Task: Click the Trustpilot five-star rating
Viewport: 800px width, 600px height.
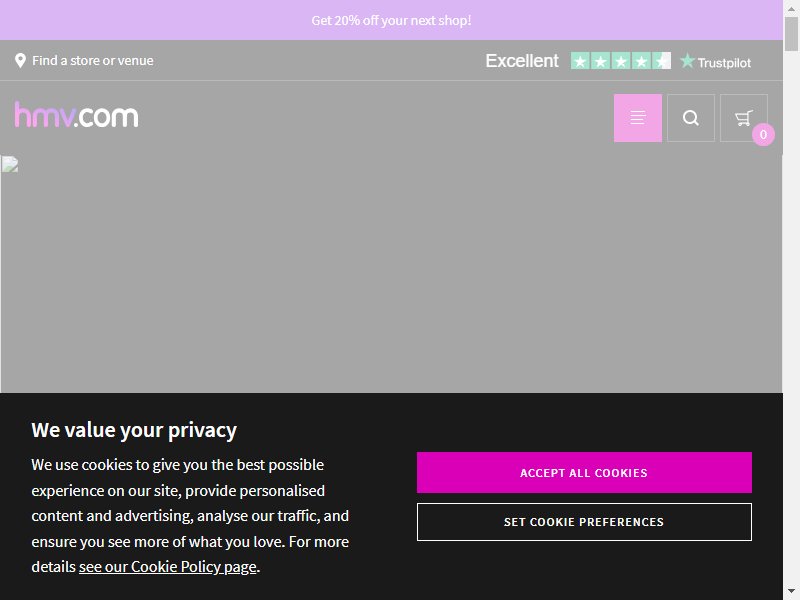Action: coord(620,61)
